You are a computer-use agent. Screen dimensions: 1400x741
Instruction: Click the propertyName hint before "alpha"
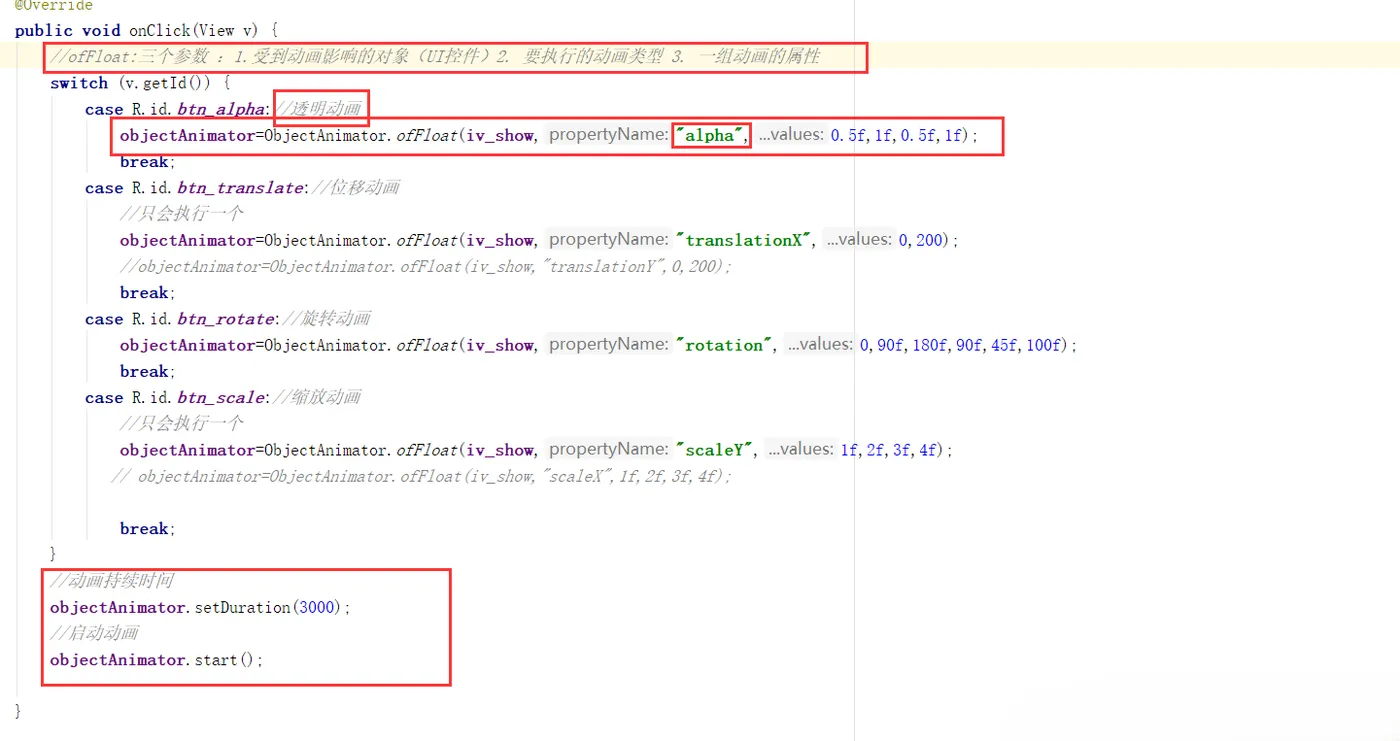(608, 135)
